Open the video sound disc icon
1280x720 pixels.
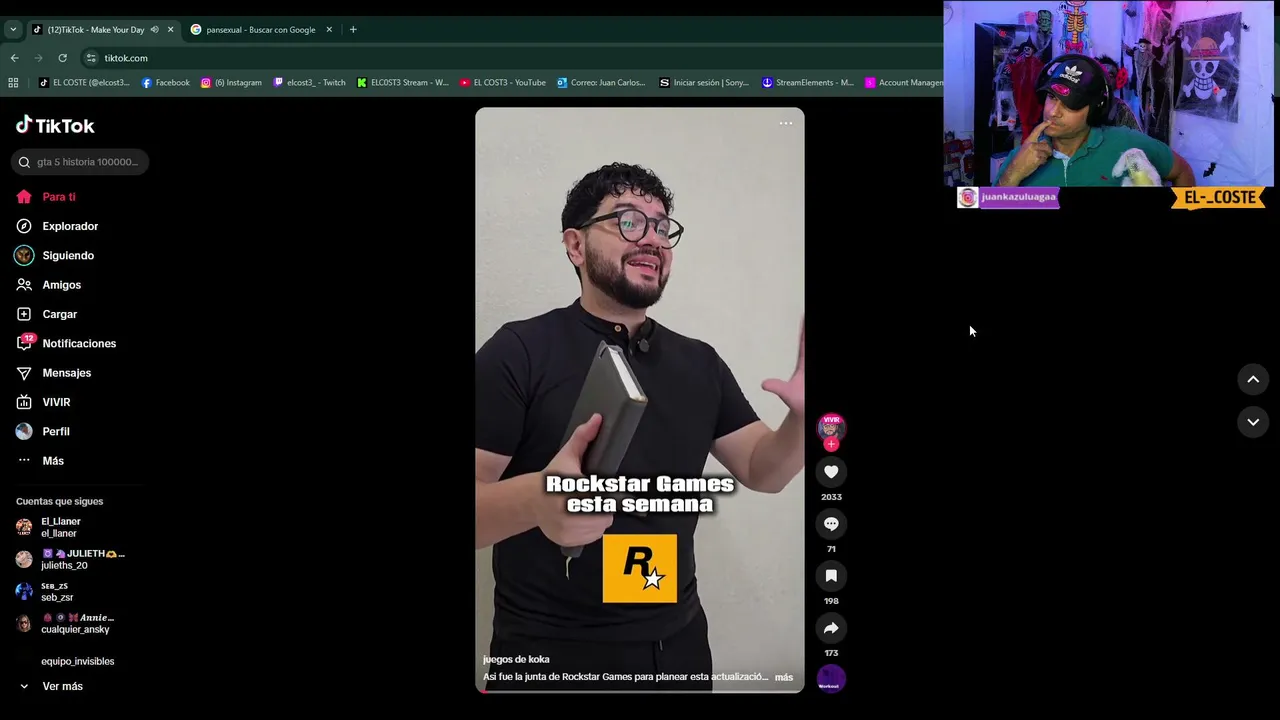831,679
